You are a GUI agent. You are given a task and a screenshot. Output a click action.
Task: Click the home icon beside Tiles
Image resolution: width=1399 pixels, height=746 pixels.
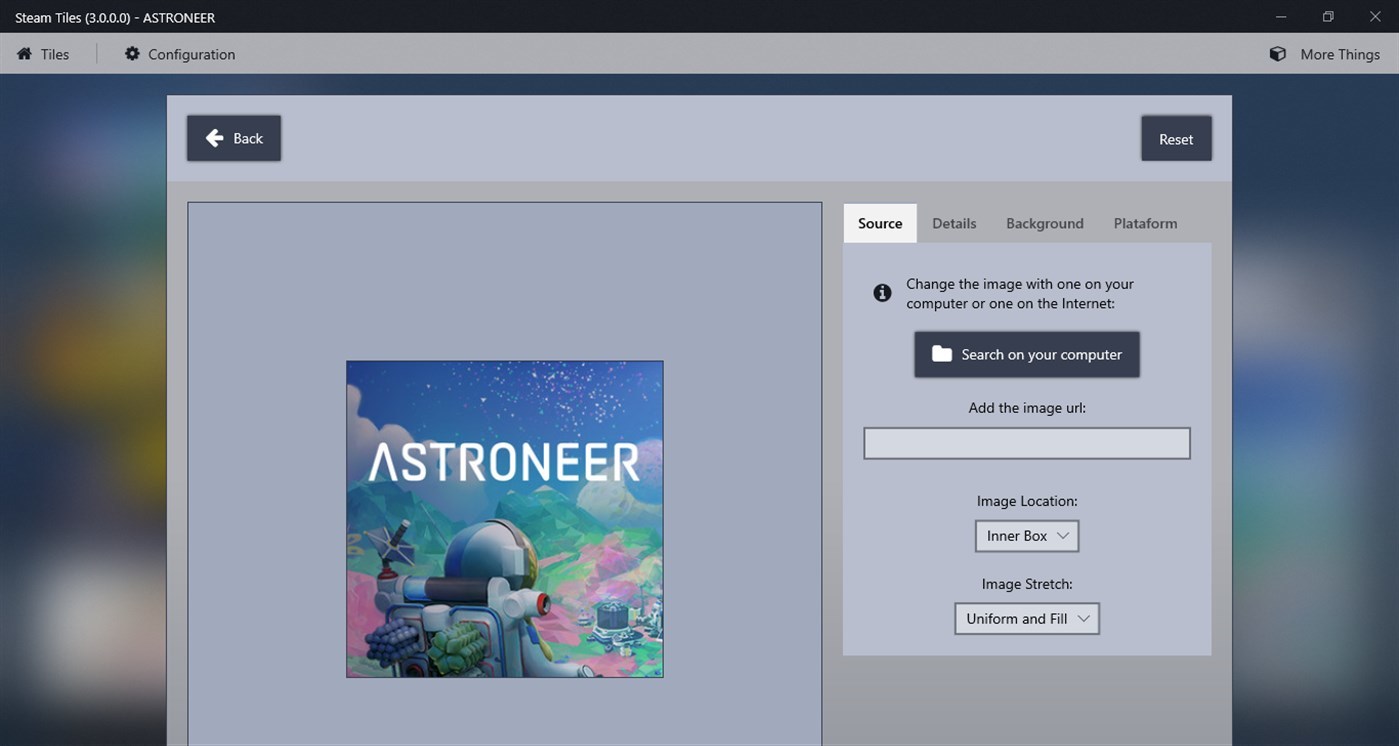point(25,54)
